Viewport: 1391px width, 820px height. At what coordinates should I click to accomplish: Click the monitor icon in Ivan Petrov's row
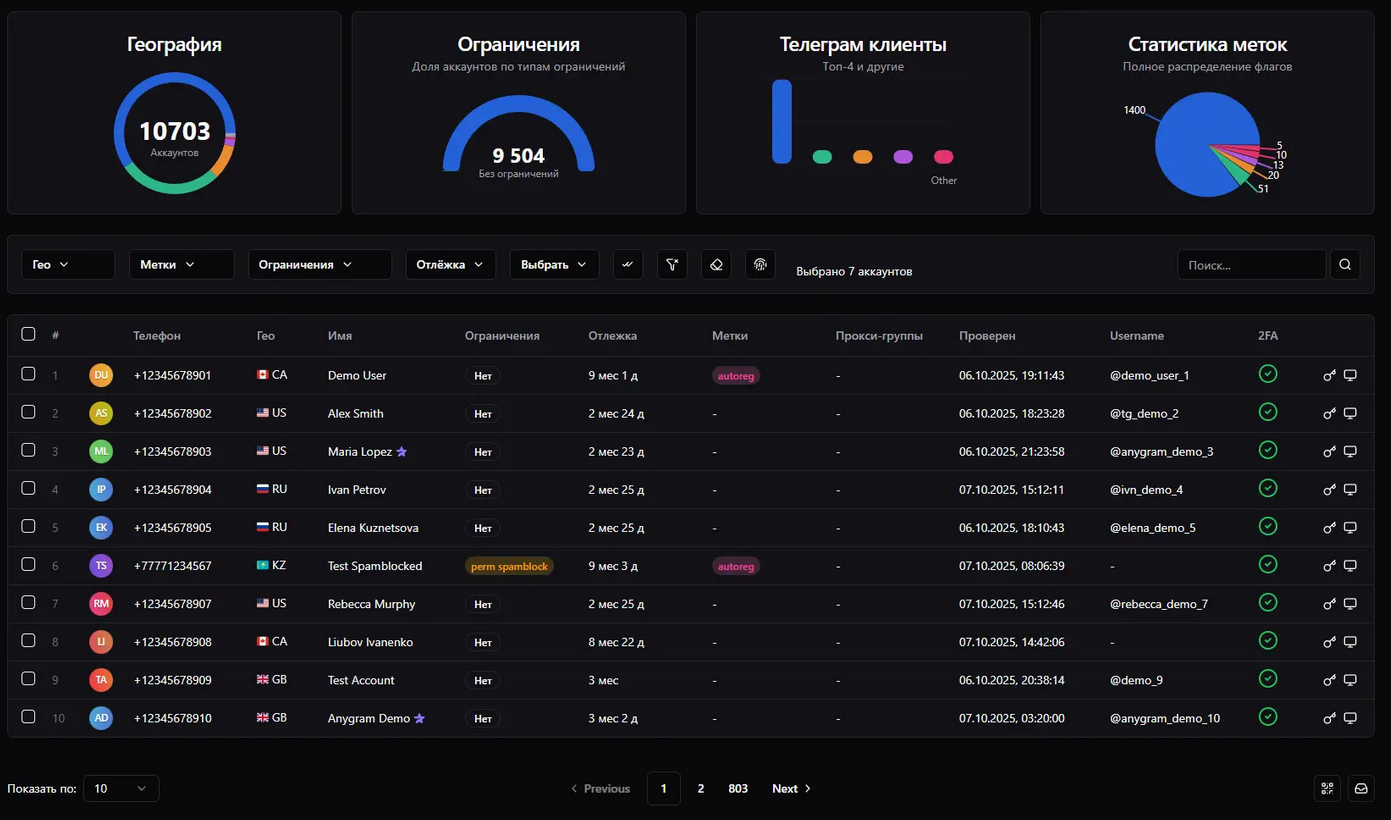point(1350,490)
